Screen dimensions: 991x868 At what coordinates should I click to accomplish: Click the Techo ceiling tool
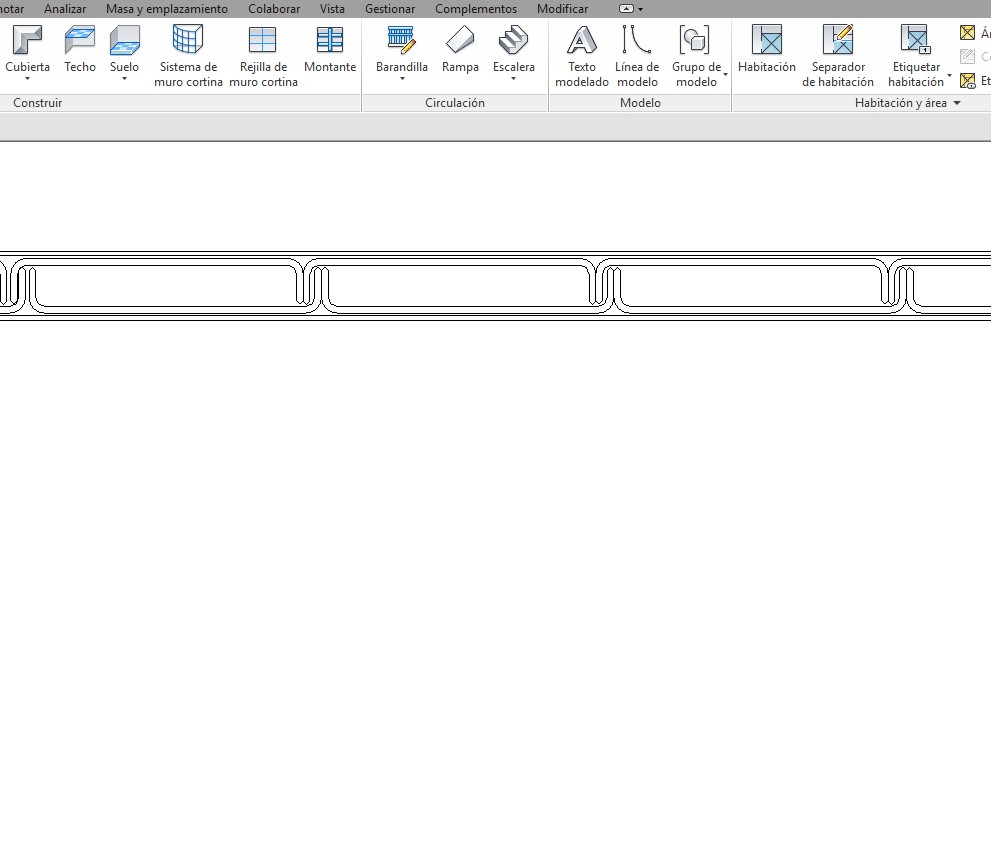click(x=80, y=50)
